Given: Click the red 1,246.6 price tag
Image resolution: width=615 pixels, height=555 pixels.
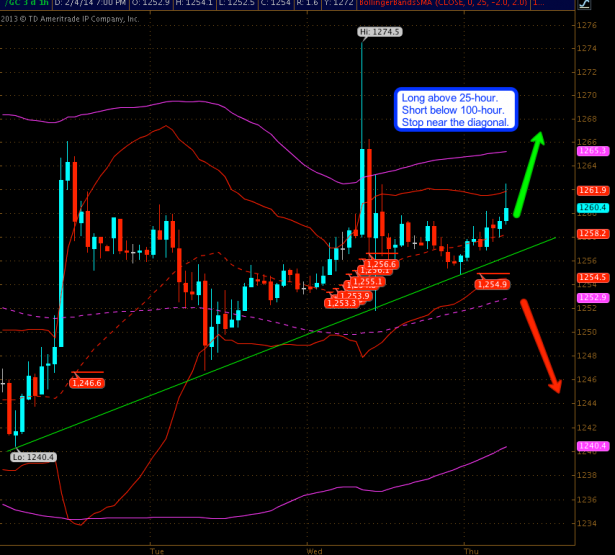Looking at the screenshot, I should point(86,382).
